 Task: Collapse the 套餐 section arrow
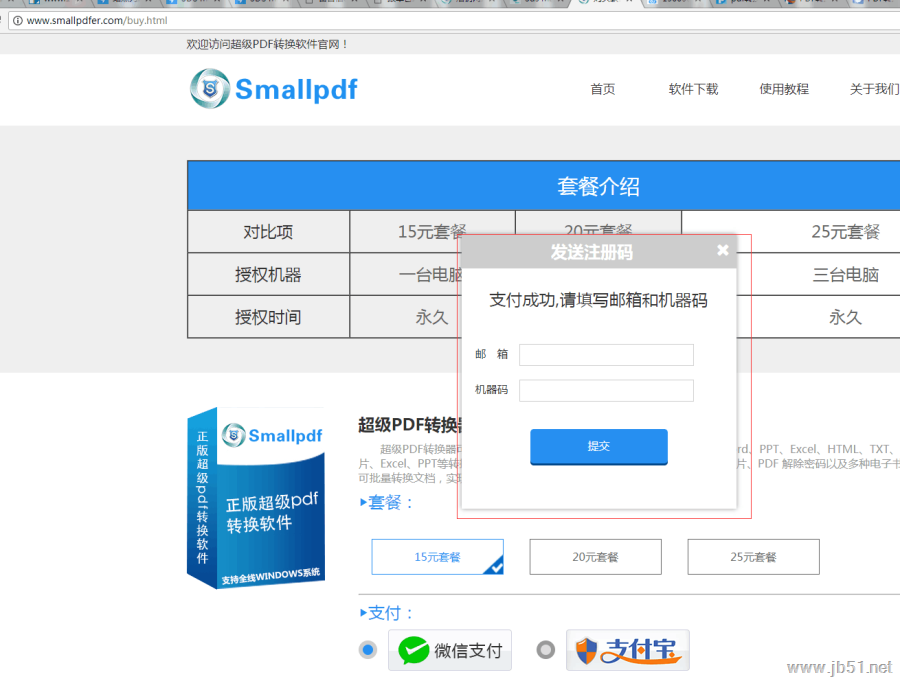(365, 502)
